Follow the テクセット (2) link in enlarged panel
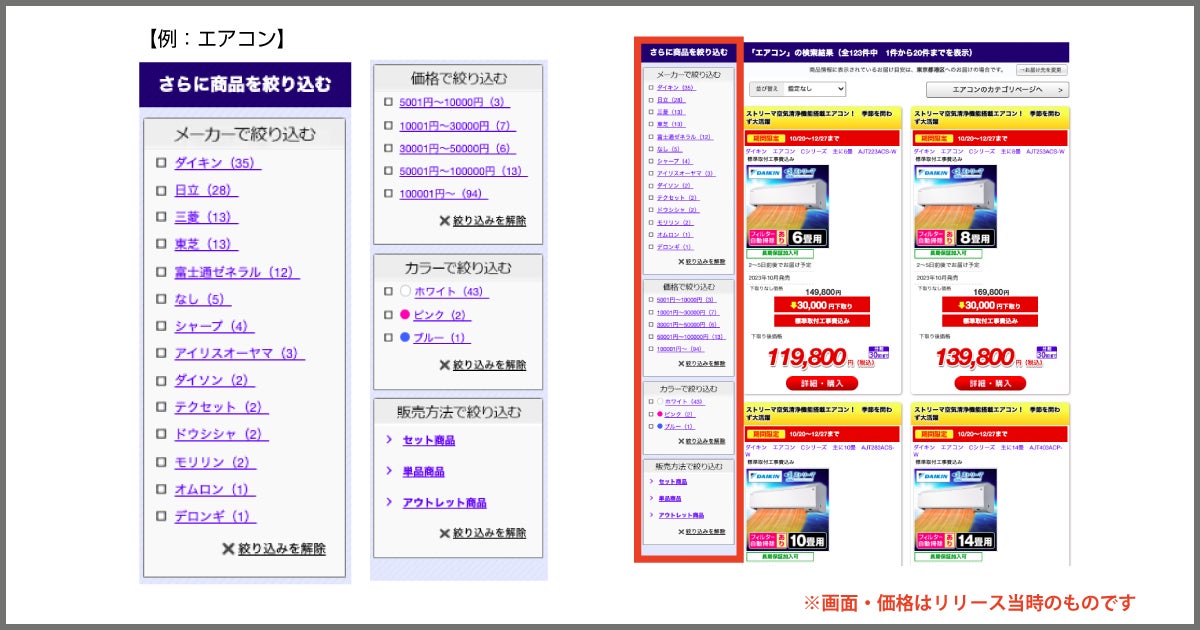This screenshot has width=1200, height=630. (221, 407)
